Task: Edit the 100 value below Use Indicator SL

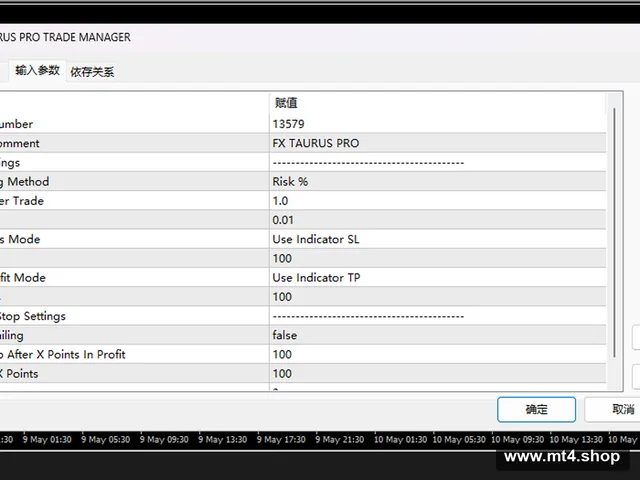Action: [x=438, y=258]
